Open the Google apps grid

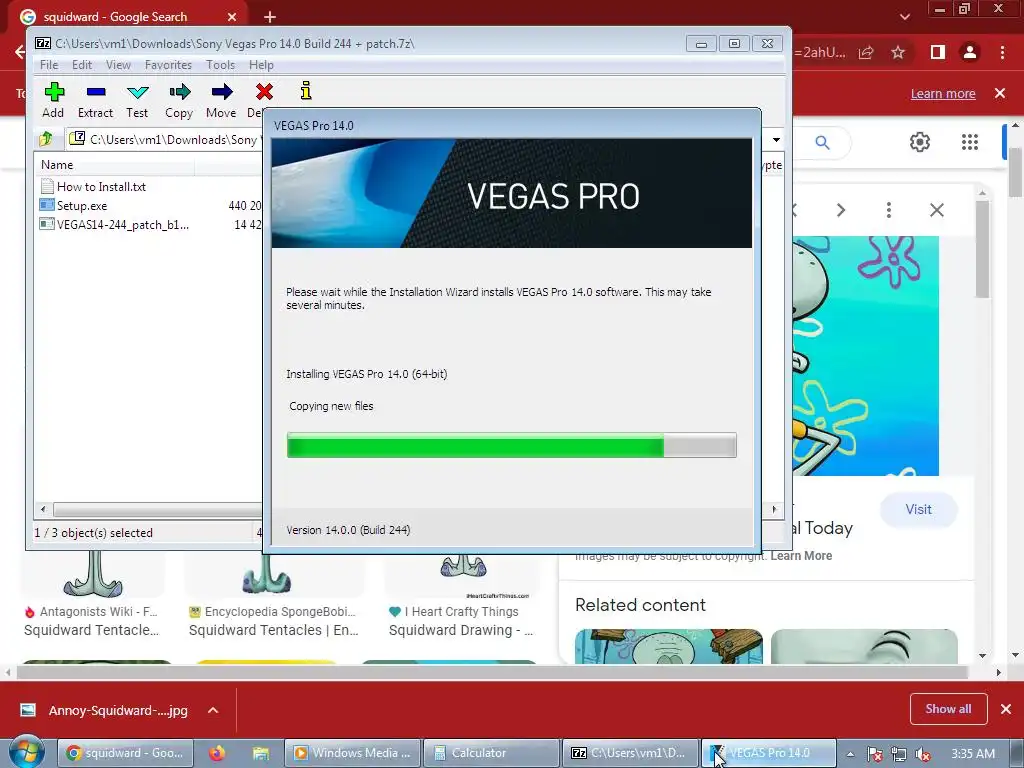point(970,142)
